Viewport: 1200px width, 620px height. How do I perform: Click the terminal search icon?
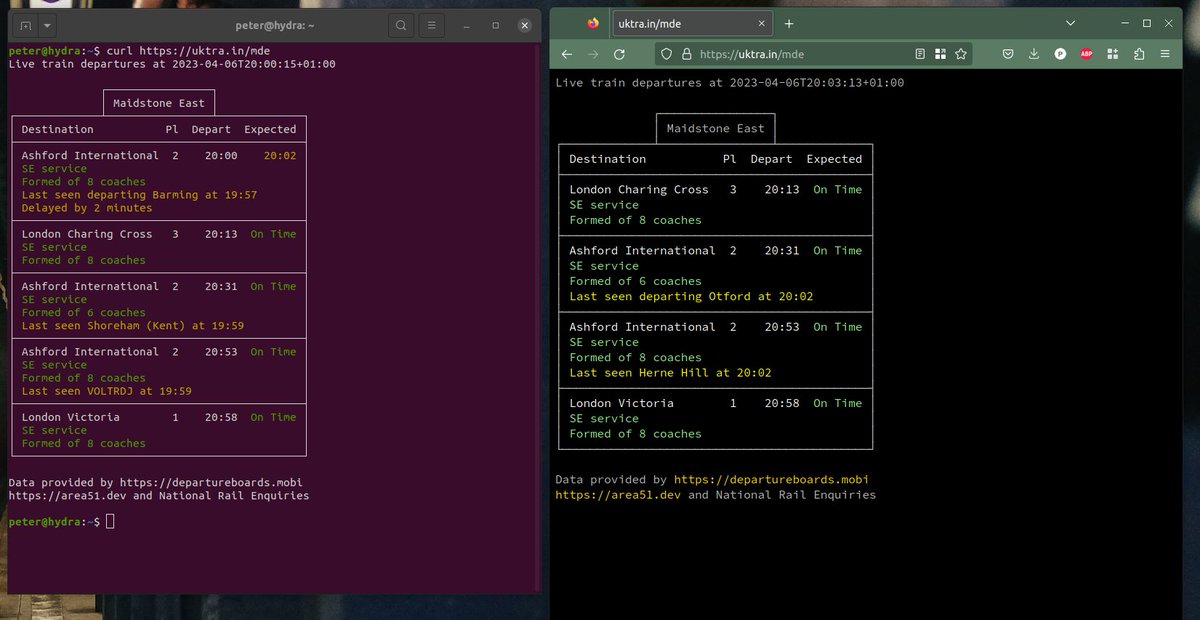(401, 25)
